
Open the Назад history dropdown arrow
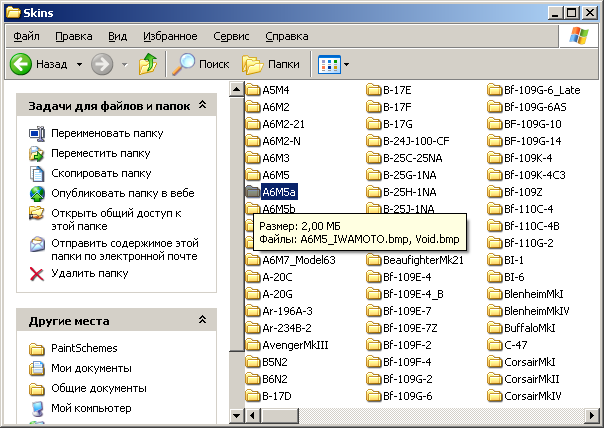[x=79, y=64]
